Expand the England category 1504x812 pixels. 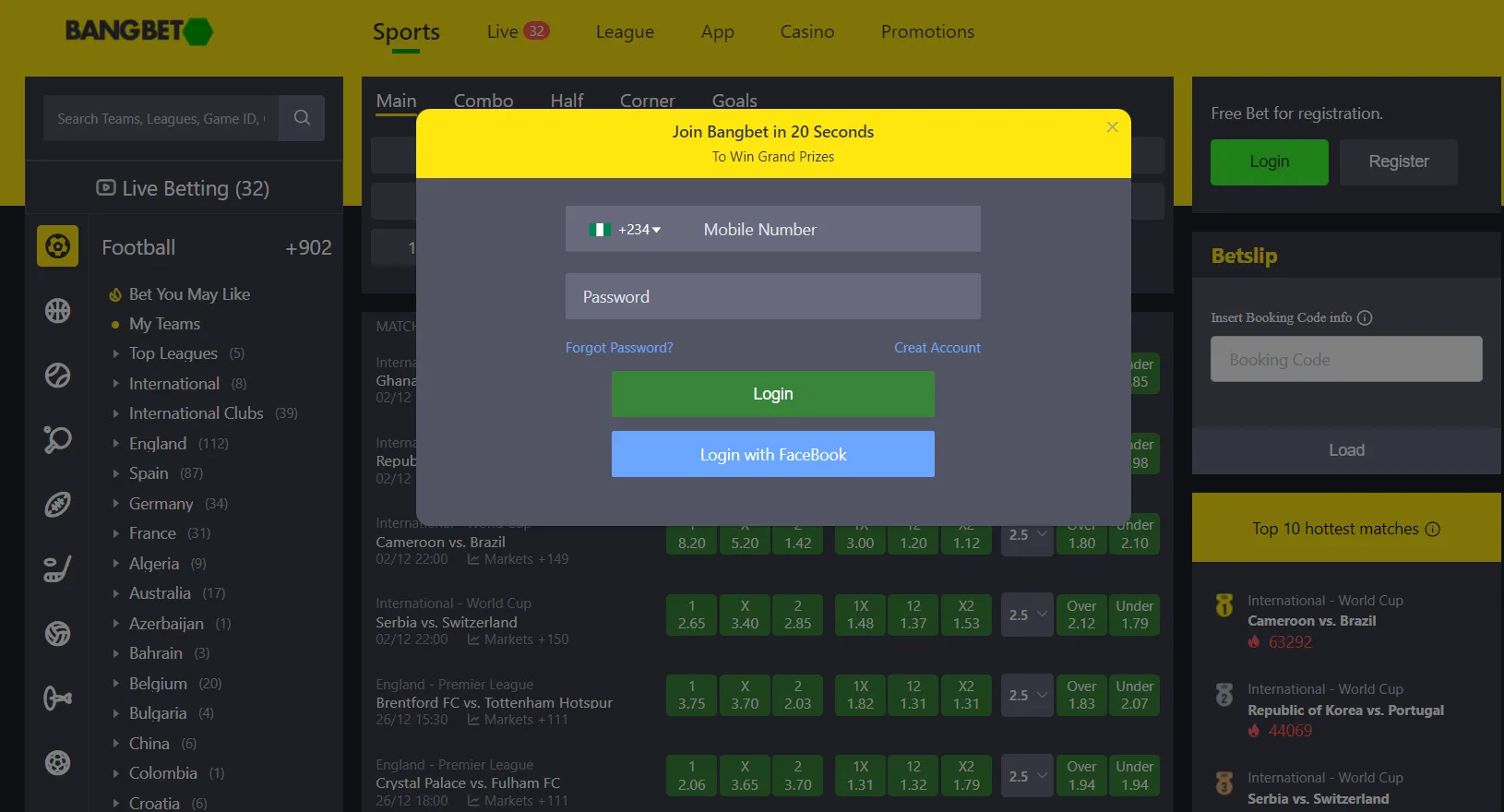(x=115, y=444)
